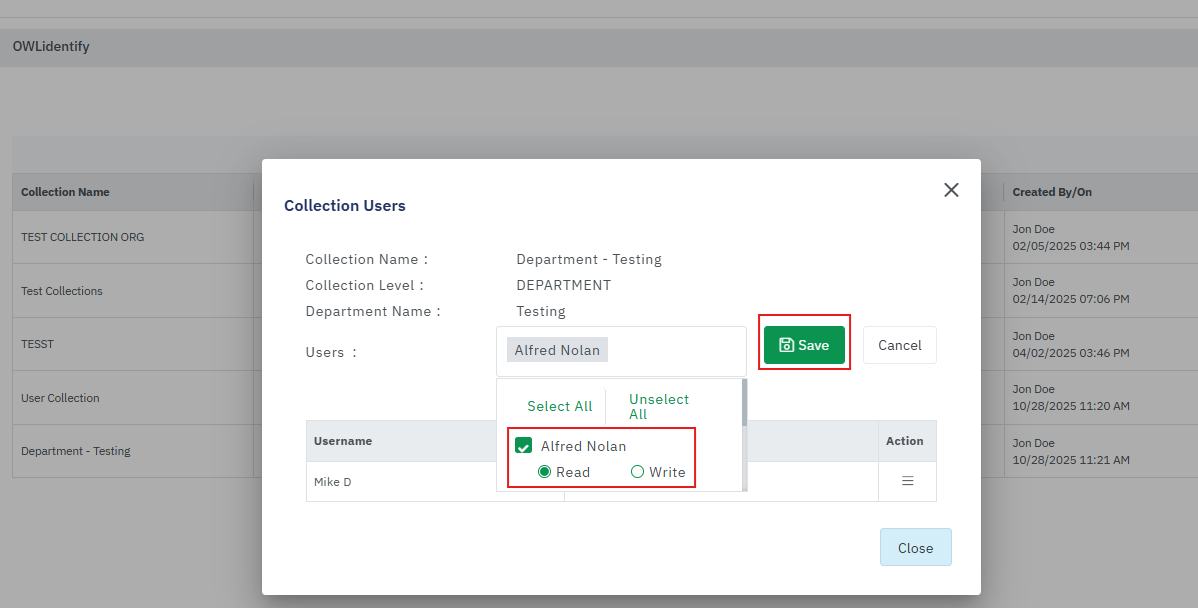Screen dimensions: 1198x608
Task: Click the Action column header
Action: 904,441
